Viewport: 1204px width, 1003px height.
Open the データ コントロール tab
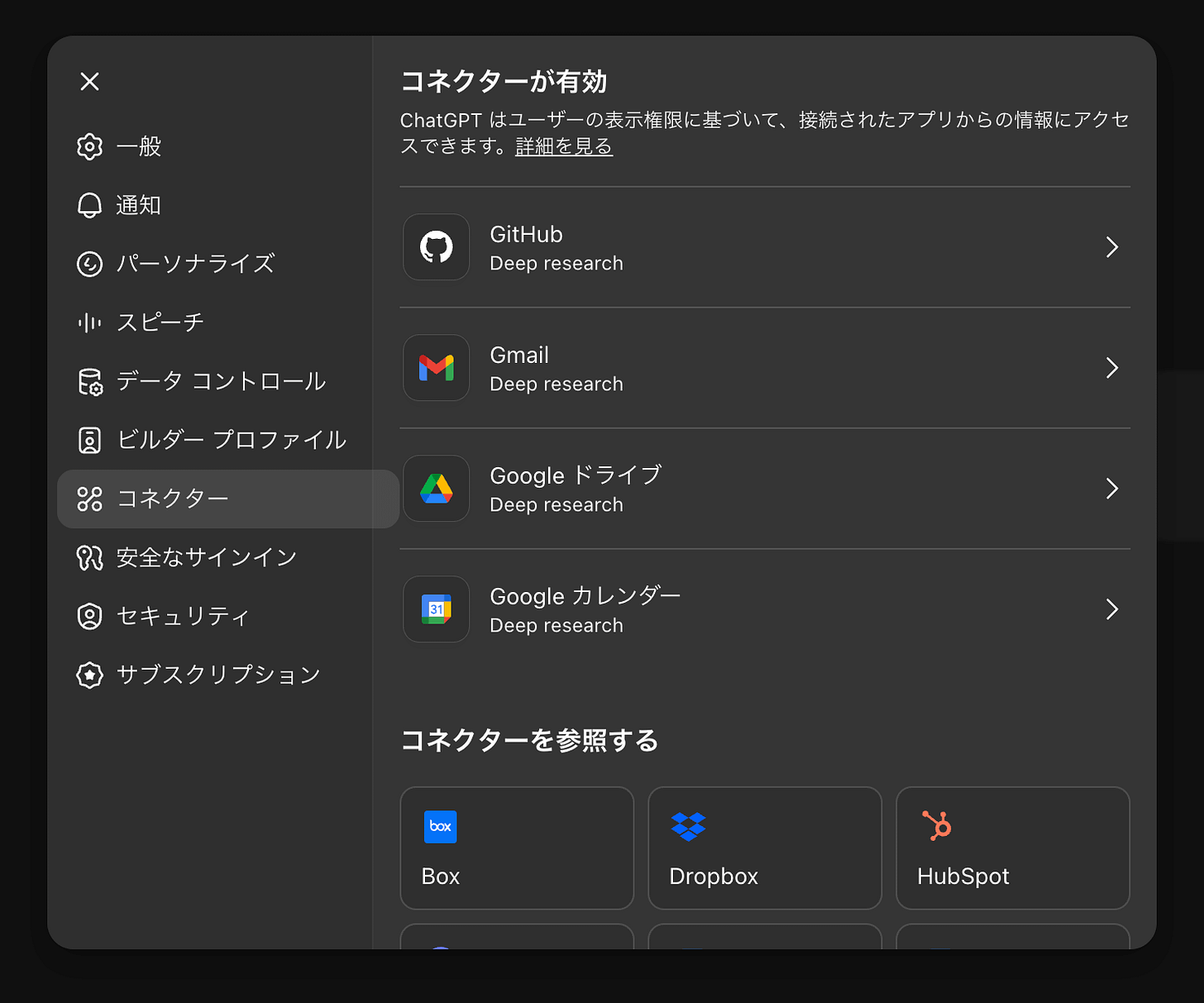click(227, 381)
